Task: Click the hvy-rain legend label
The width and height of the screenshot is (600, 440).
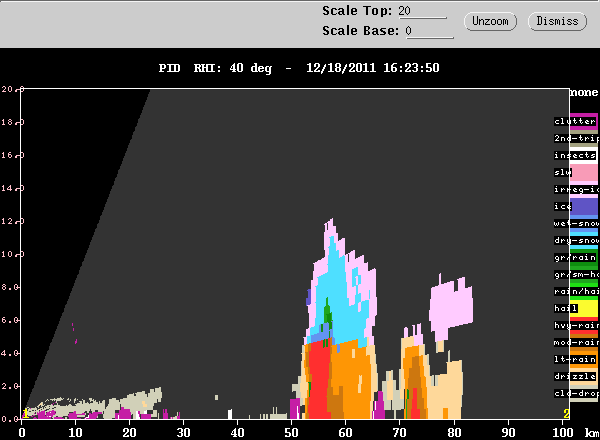Action: pyautogui.click(x=576, y=326)
